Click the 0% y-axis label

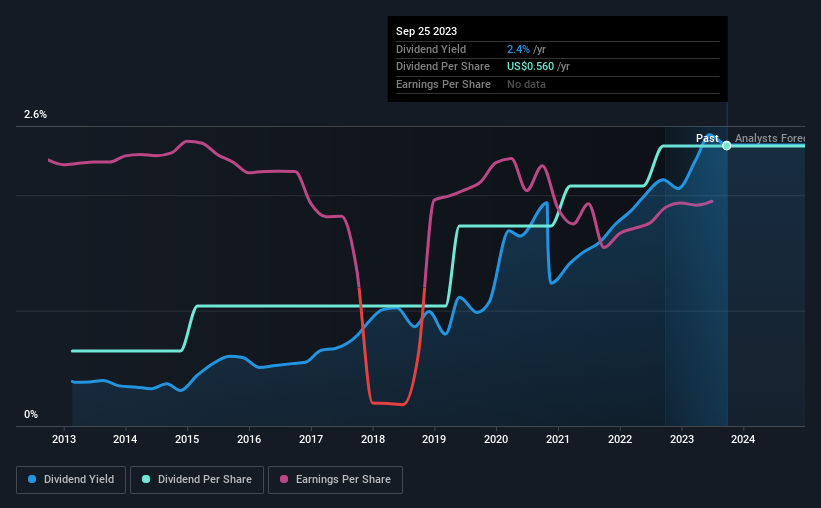(x=31, y=414)
